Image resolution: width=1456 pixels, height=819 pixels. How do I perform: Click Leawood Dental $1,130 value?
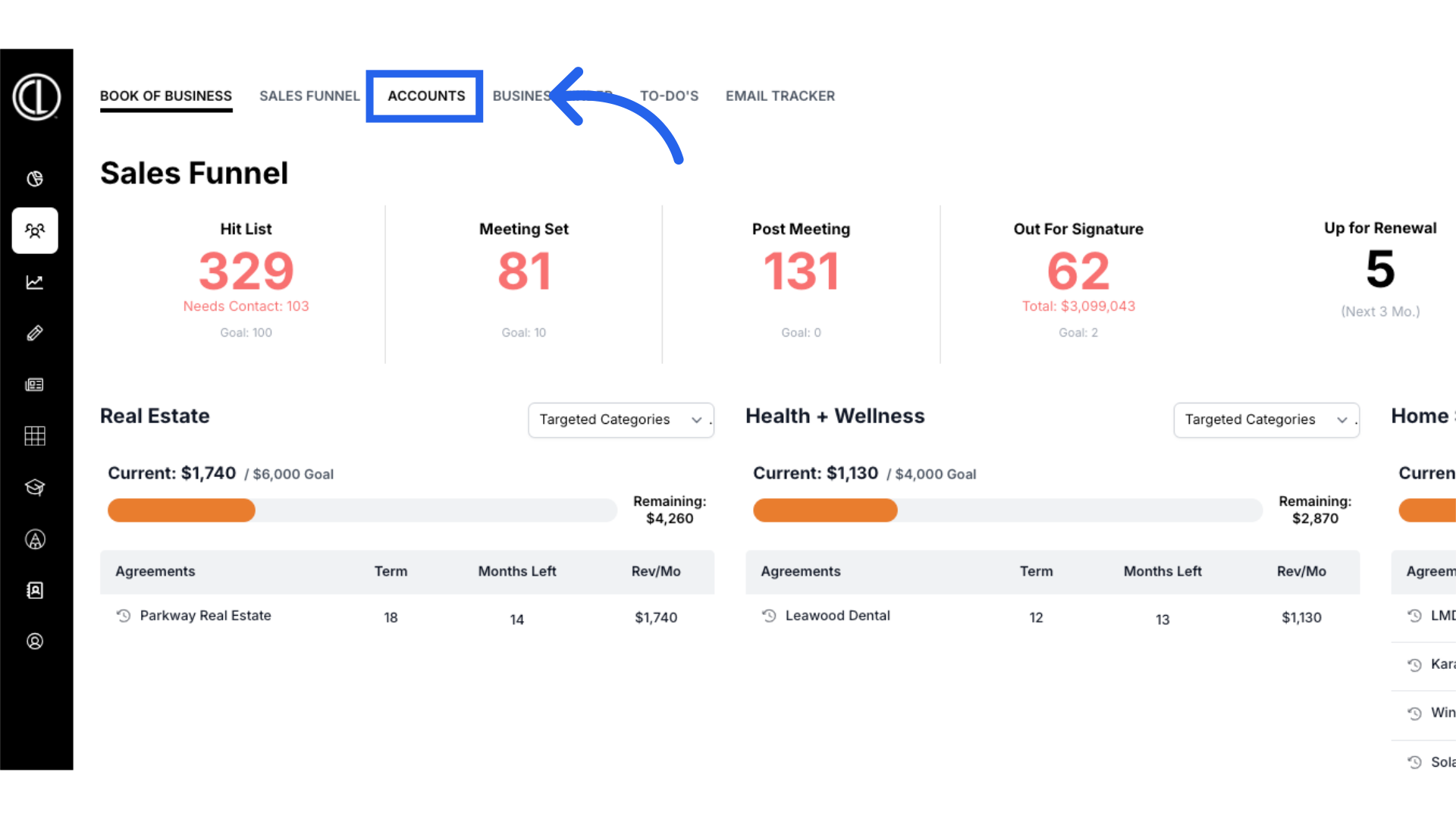point(1301,618)
